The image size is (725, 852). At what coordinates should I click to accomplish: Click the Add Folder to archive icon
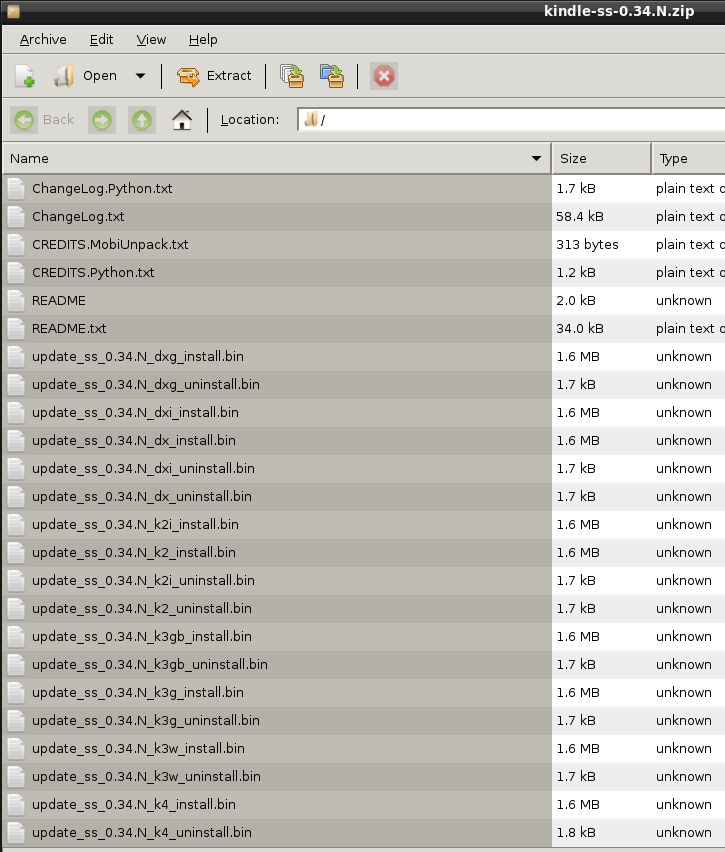coord(332,76)
